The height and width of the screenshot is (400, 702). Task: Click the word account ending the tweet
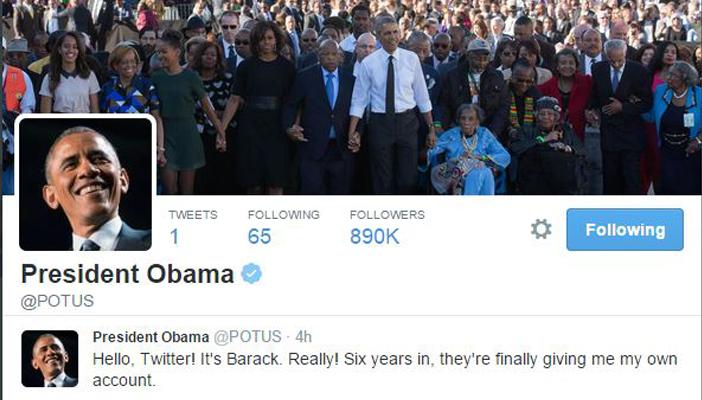tap(124, 380)
